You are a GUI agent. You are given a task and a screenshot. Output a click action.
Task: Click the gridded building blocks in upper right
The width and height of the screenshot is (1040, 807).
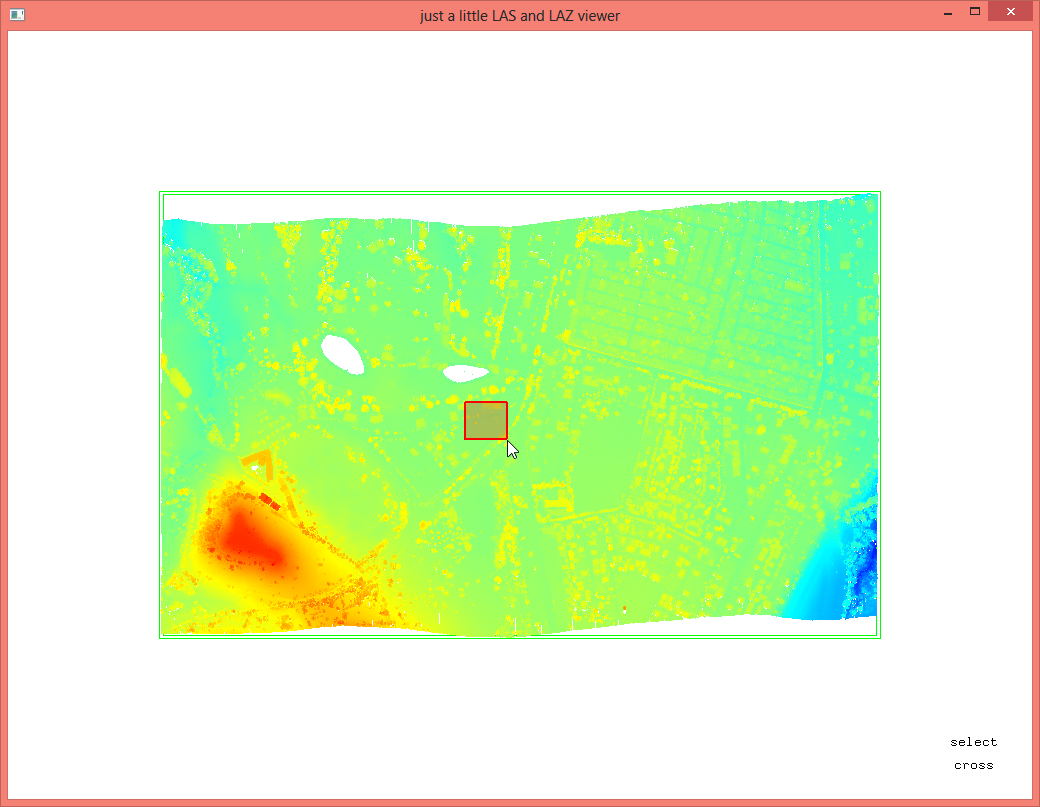point(700,290)
